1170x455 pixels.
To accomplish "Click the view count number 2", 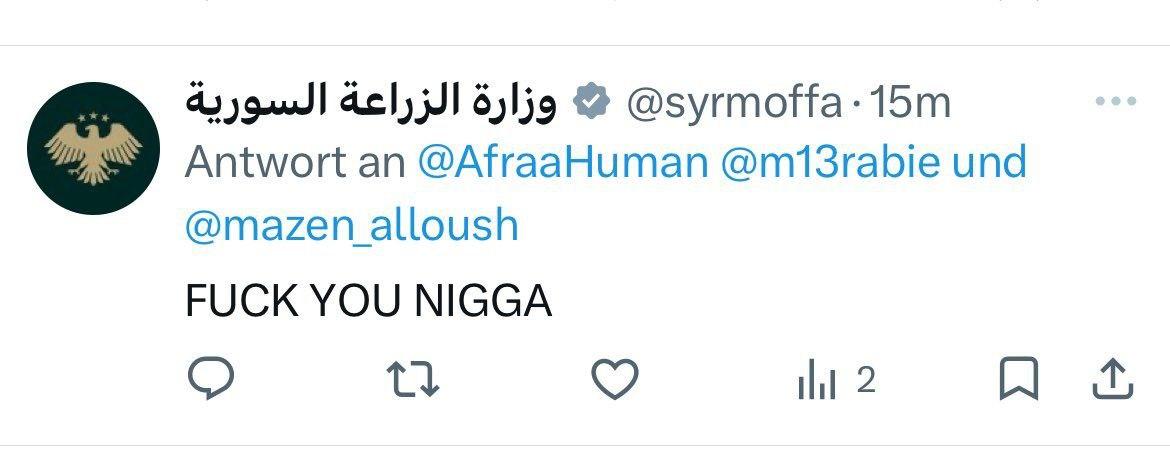I will (866, 381).
